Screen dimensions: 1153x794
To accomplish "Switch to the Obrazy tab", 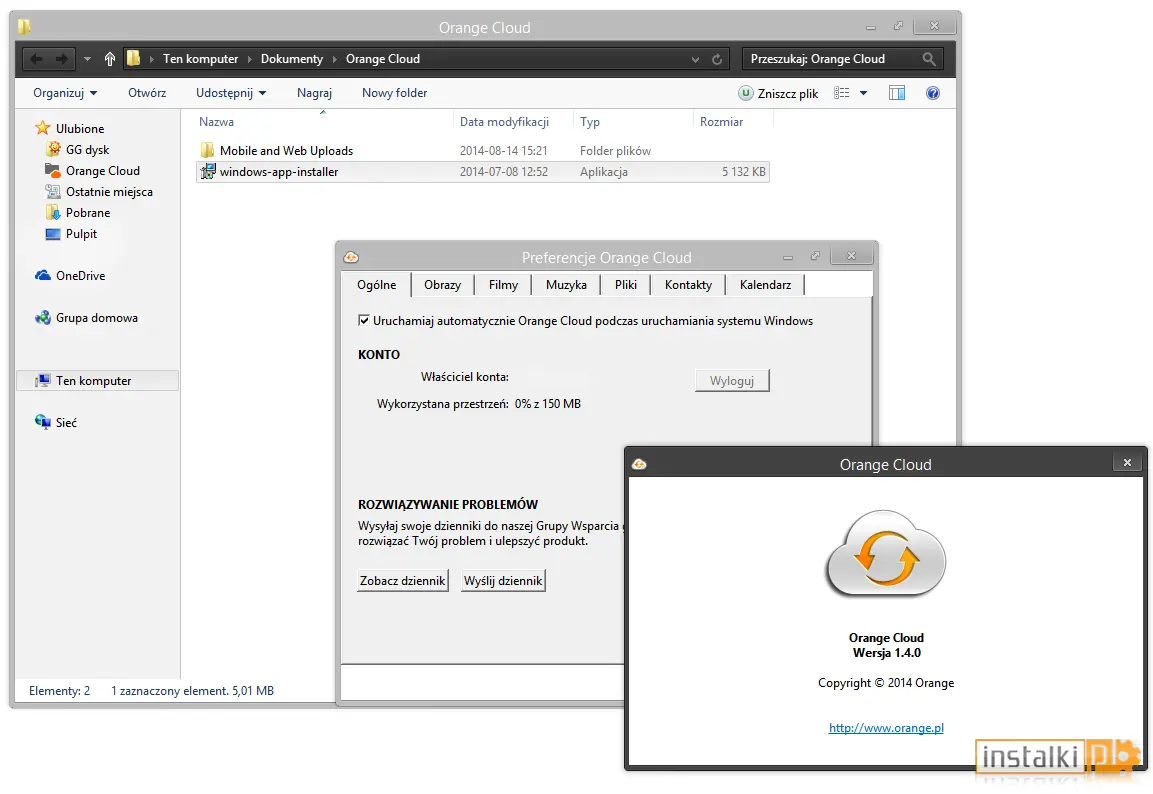I will [x=443, y=285].
